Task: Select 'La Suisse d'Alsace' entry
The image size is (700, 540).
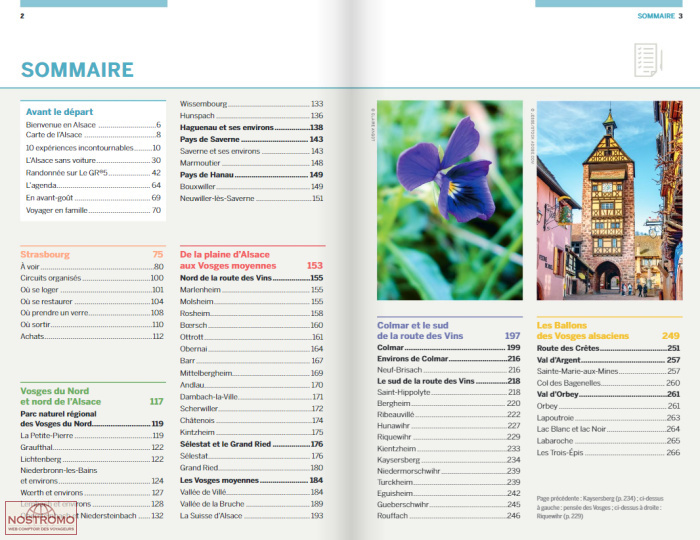Action: 251,515
